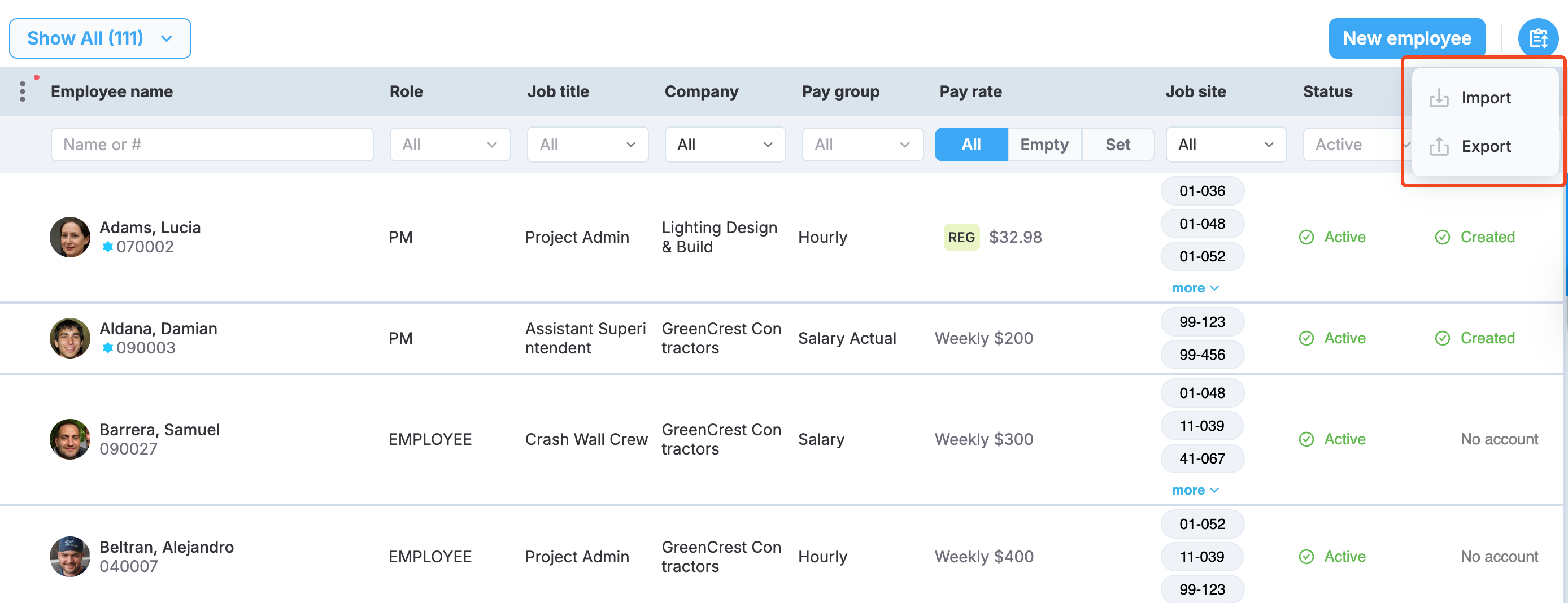Open the Job title filter dropdown

coord(587,144)
